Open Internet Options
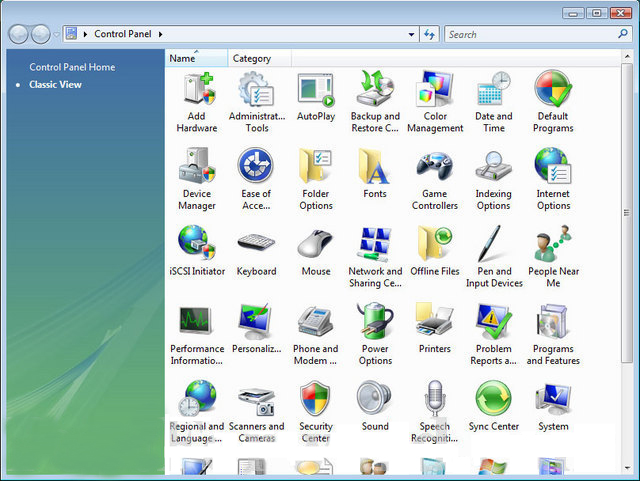Image resolution: width=640 pixels, height=481 pixels. tap(553, 180)
